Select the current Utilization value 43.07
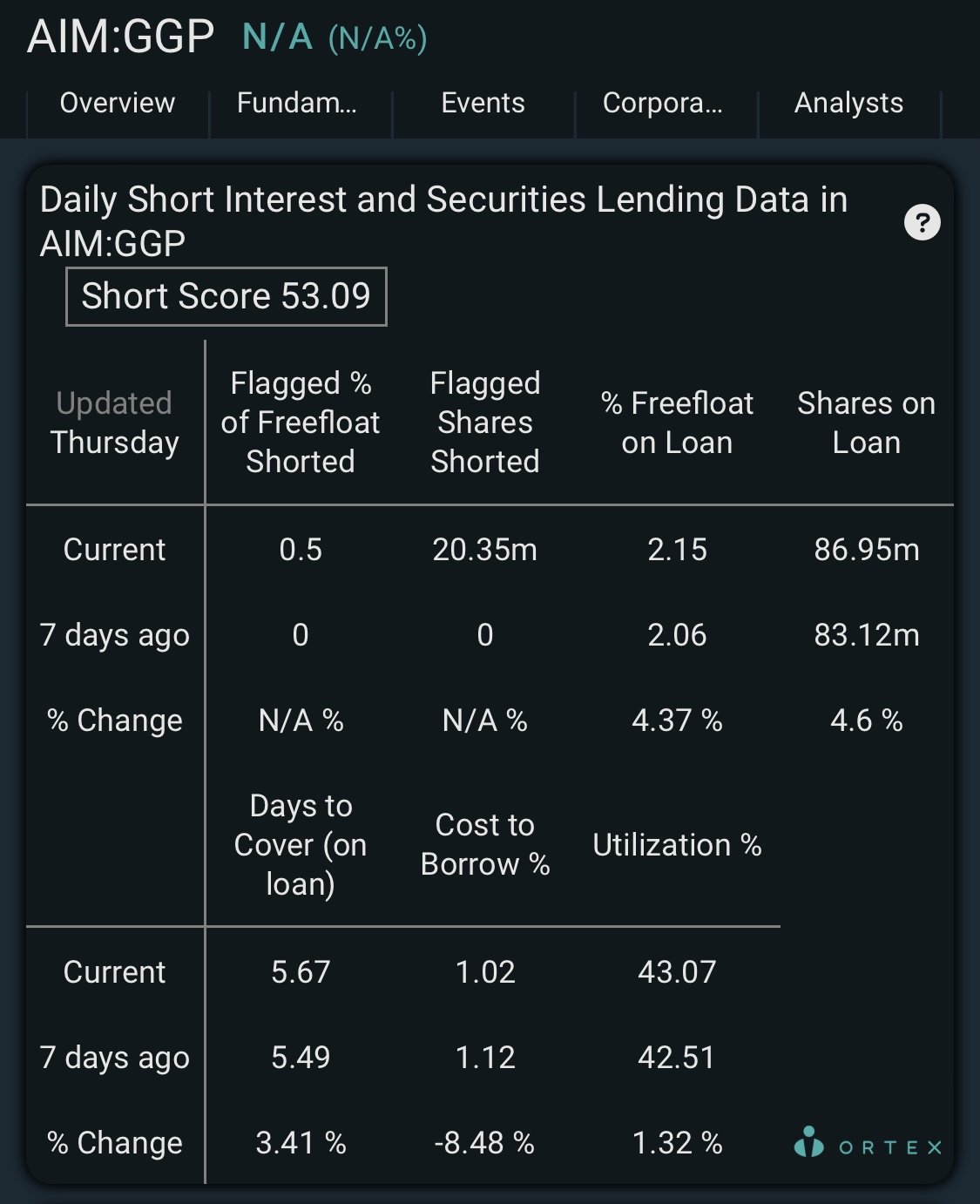The width and height of the screenshot is (980, 1204). (x=677, y=972)
